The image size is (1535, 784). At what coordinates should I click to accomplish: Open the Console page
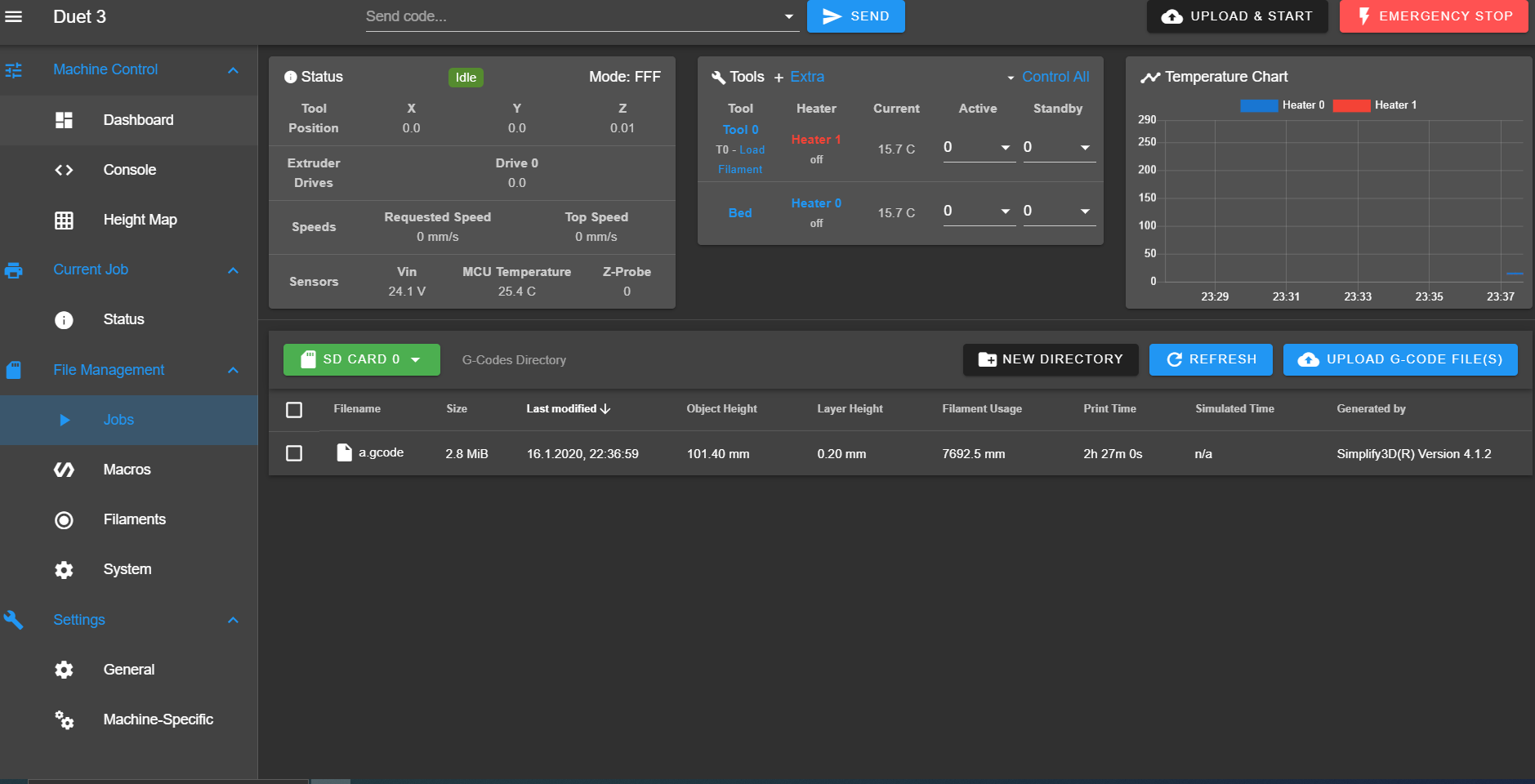[129, 170]
